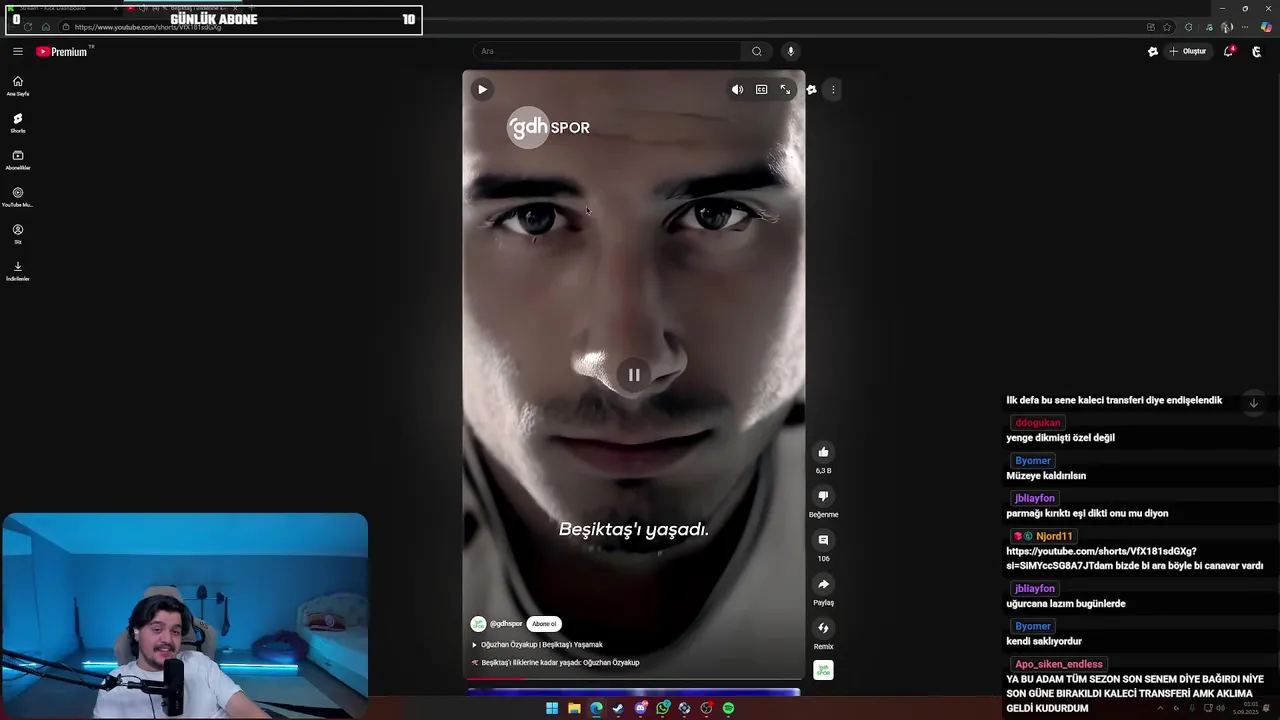Open the youtube.com/shorts link in chat
Screen dimensions: 1280x720
click(x=1134, y=558)
